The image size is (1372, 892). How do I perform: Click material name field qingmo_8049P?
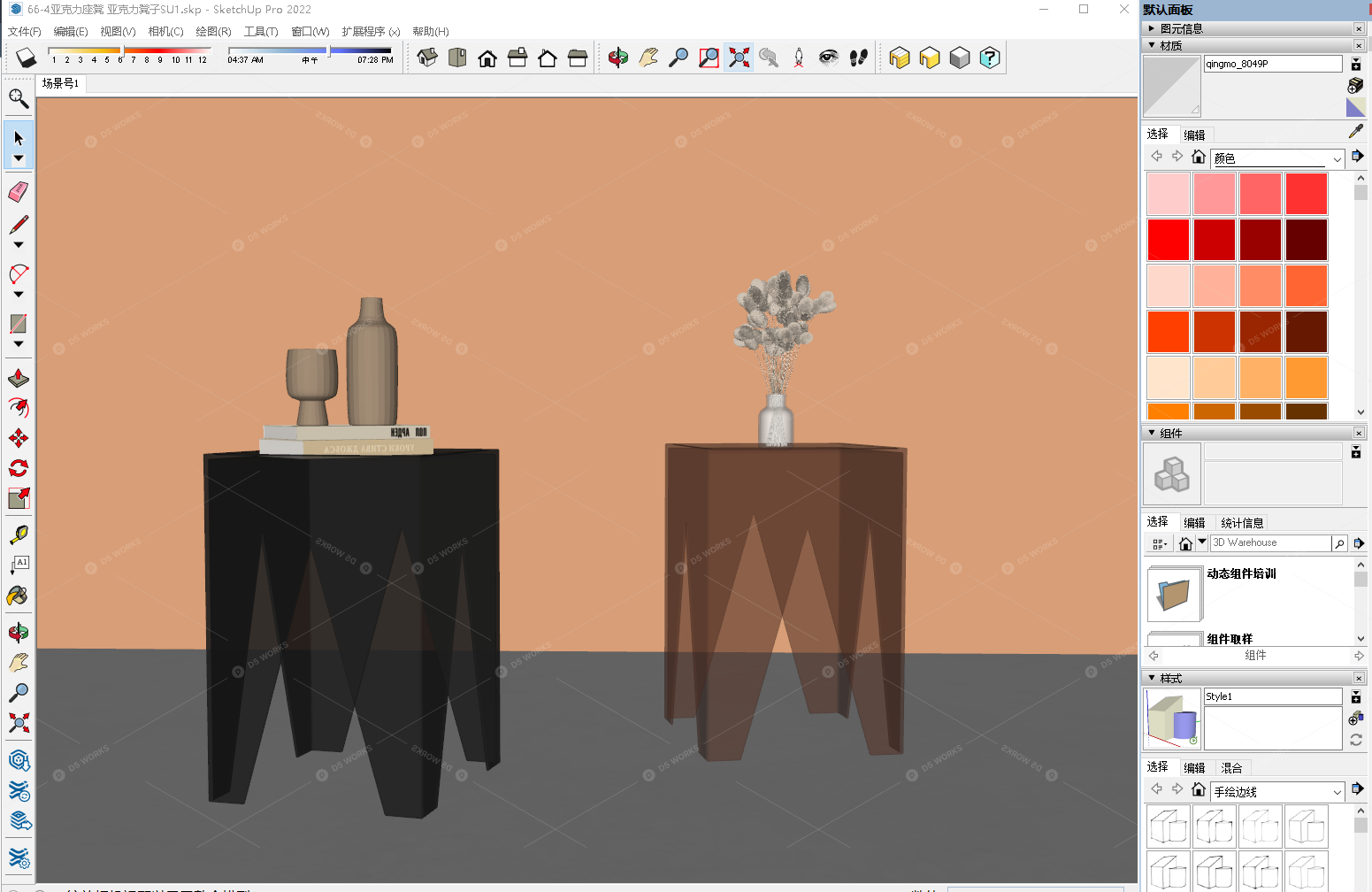(x=1273, y=64)
